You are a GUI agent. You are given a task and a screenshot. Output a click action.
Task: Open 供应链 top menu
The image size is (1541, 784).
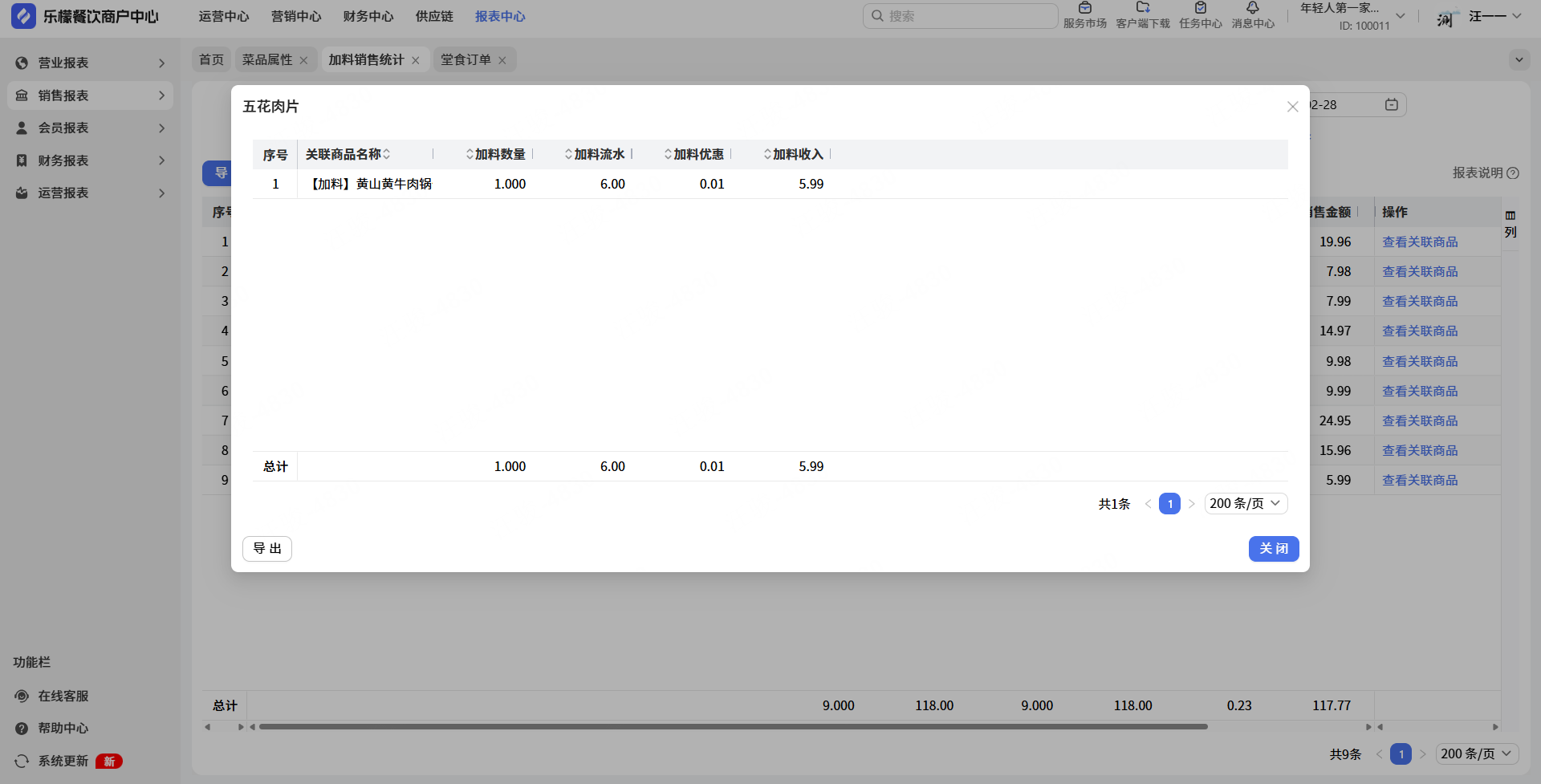pos(434,16)
